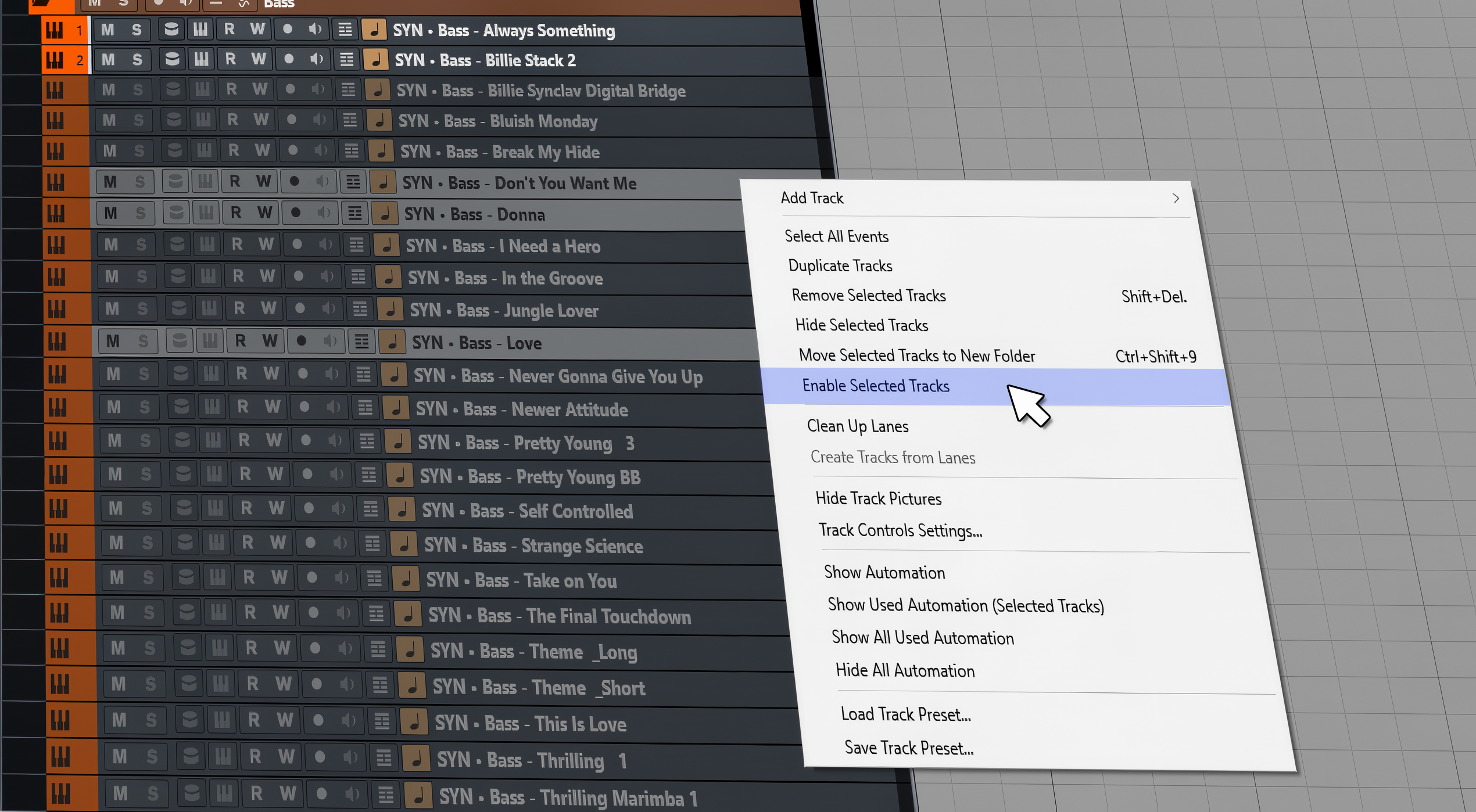Enable Write automation on Always Something
Image resolution: width=1476 pixels, height=812 pixels.
pos(257,30)
